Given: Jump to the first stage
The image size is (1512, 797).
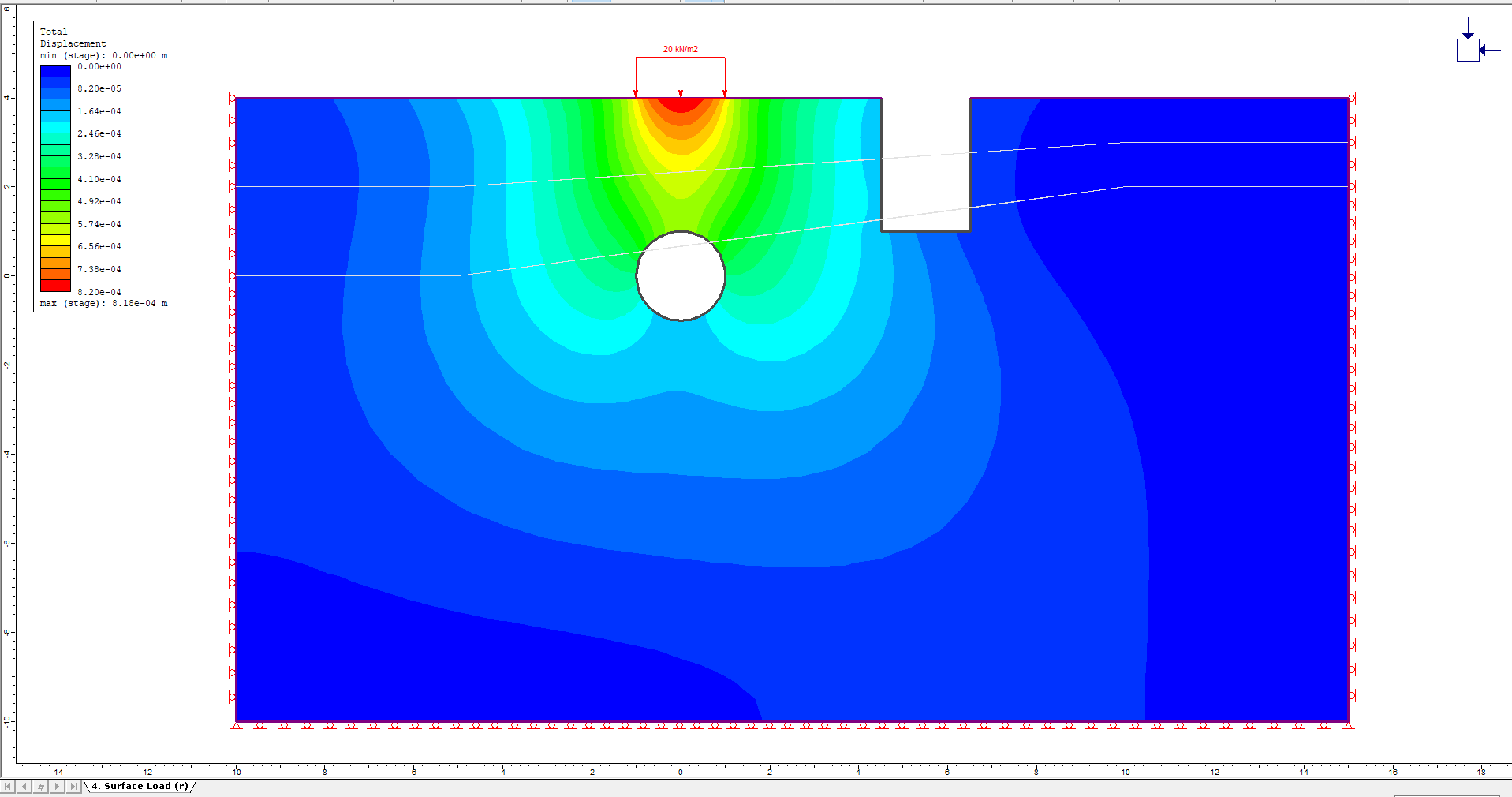Looking at the screenshot, I should click(8, 787).
